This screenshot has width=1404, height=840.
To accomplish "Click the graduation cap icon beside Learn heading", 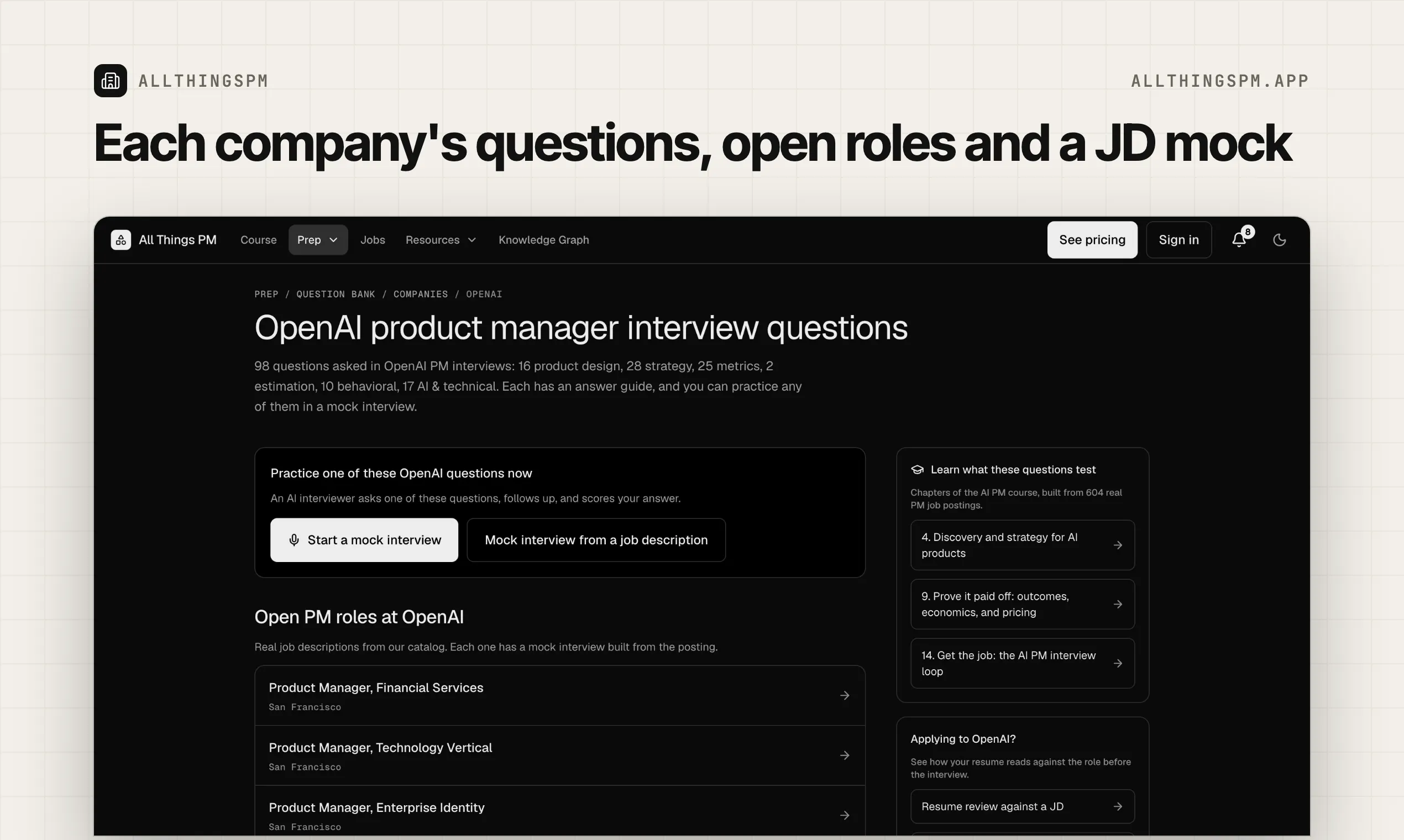I will click(917, 470).
